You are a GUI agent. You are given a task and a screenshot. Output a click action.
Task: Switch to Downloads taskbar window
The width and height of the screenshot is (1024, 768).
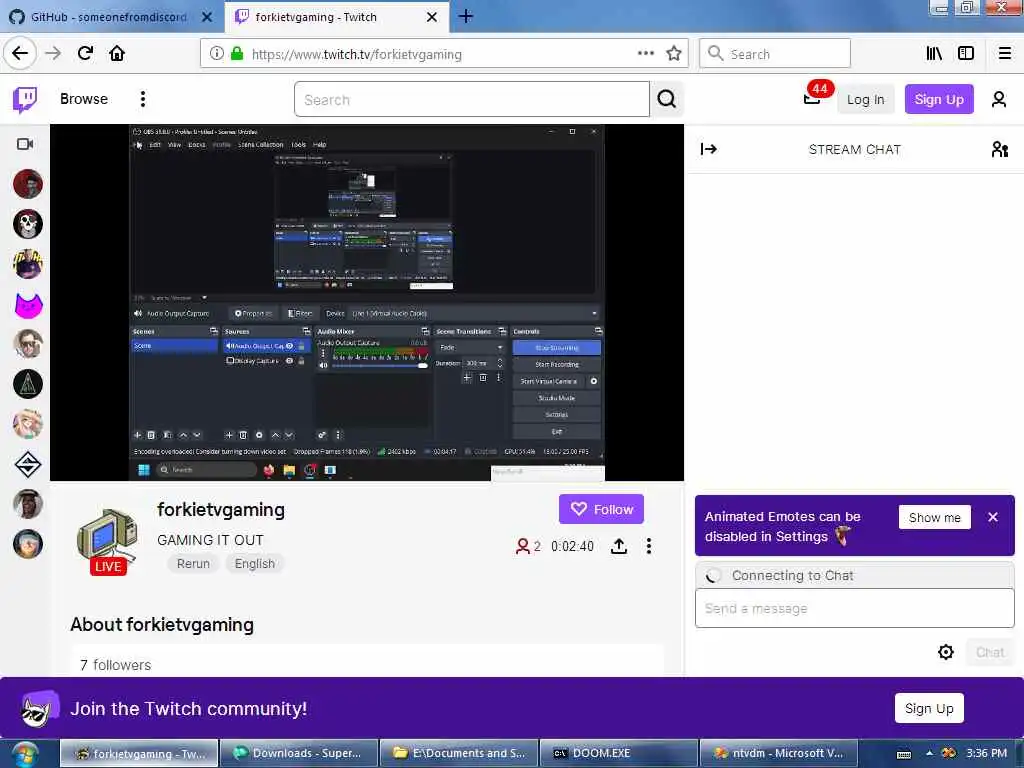pyautogui.click(x=299, y=754)
